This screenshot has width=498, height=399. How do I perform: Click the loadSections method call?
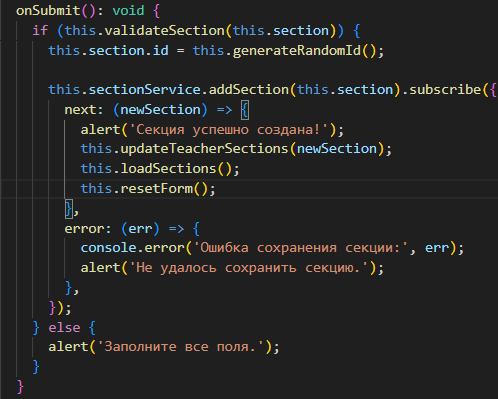[x=169, y=169]
